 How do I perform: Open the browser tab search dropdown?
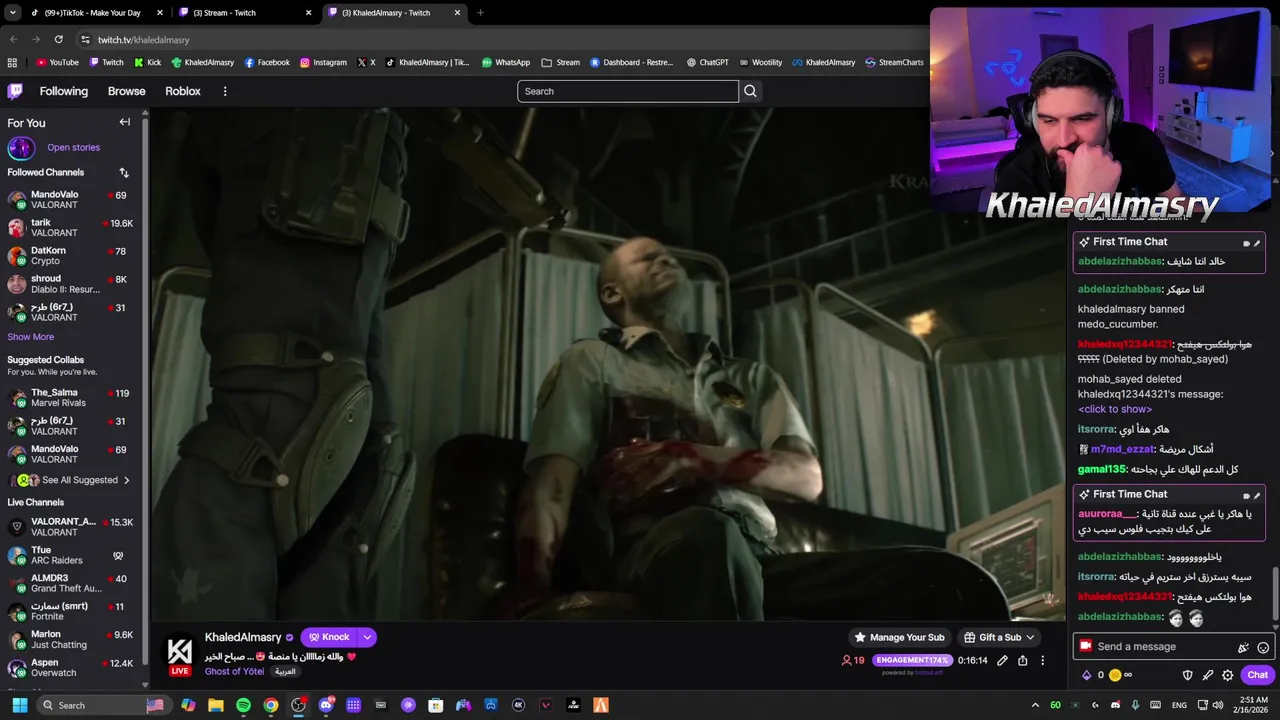pyautogui.click(x=12, y=13)
